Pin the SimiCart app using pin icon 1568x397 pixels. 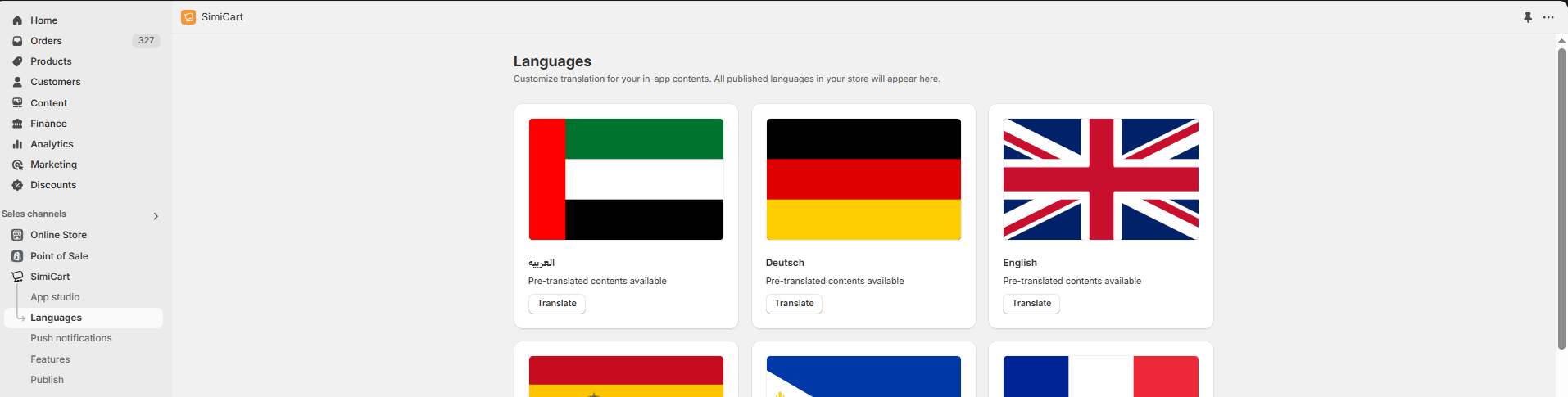(x=1528, y=17)
